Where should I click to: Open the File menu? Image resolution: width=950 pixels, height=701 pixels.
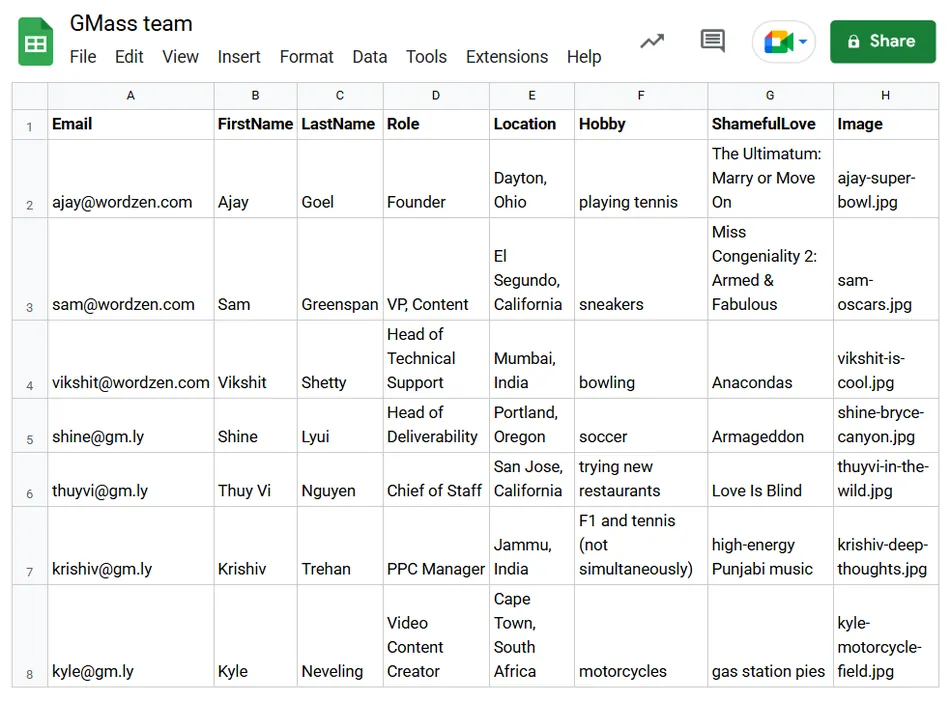pos(83,57)
